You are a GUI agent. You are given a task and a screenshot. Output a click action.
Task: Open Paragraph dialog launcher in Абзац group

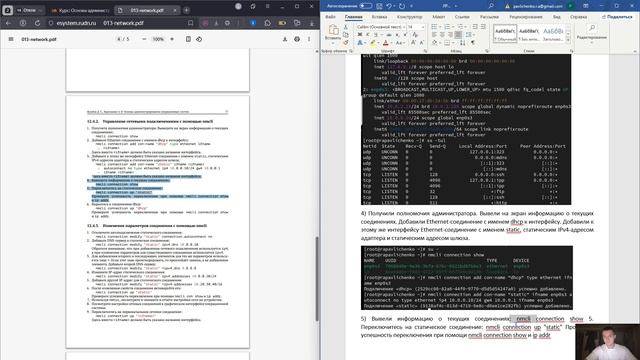[487, 51]
